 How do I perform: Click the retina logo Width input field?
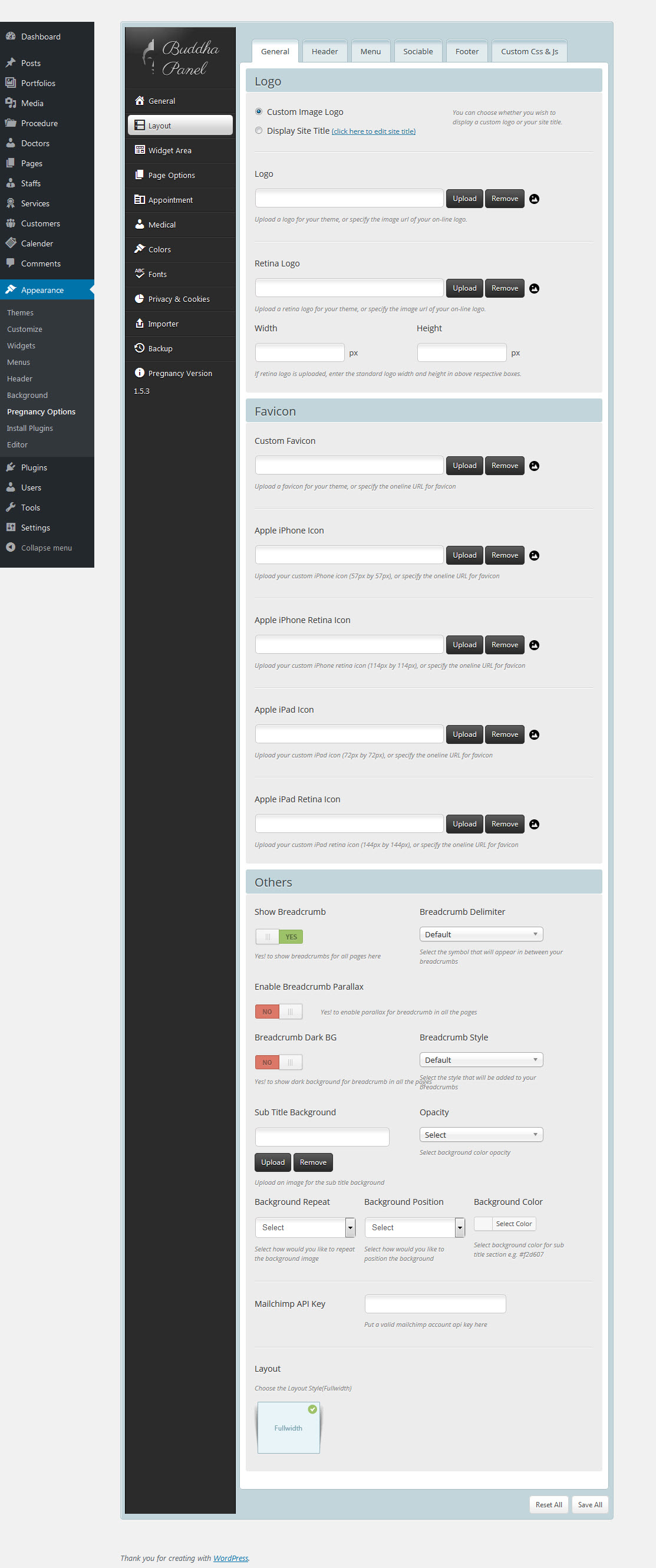click(x=299, y=353)
